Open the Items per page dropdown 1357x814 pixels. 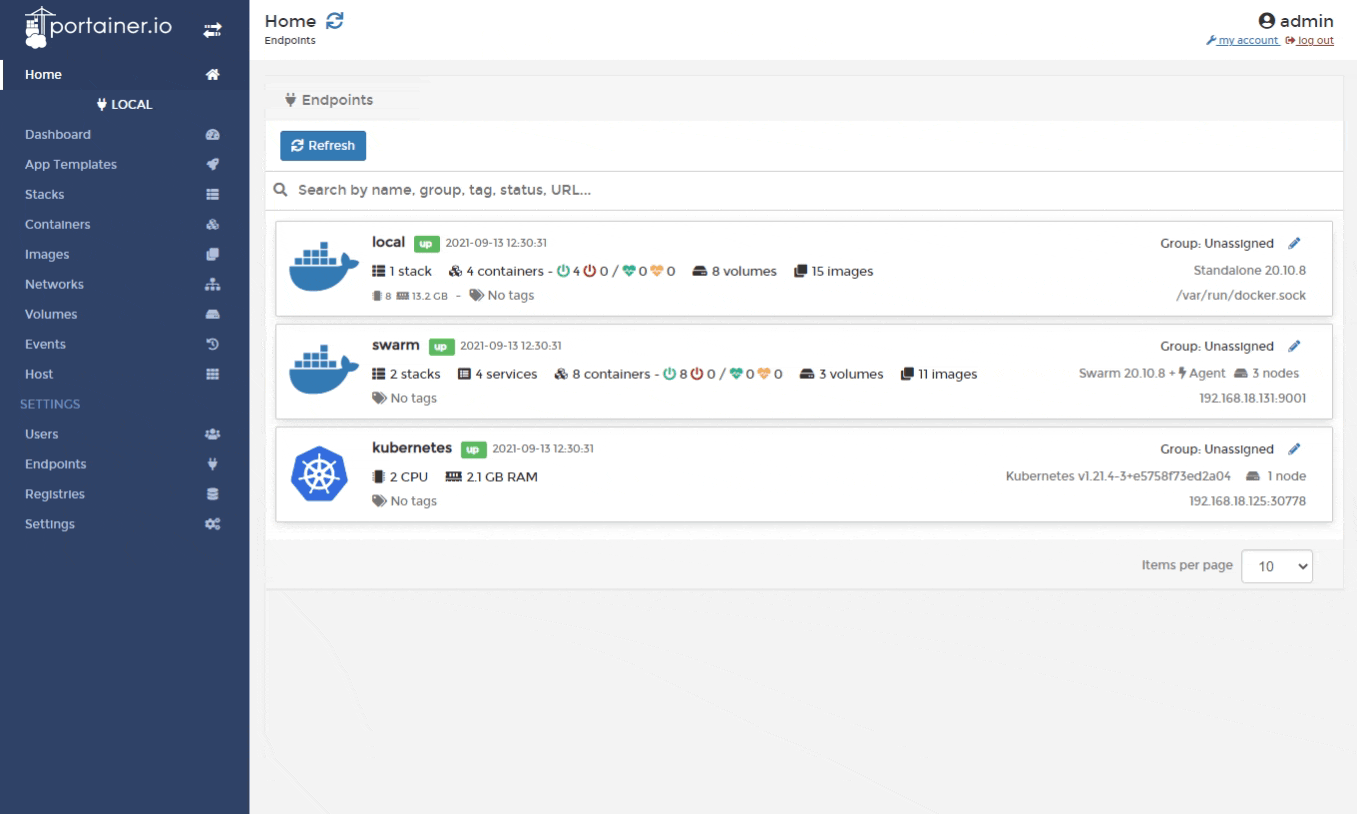1277,566
